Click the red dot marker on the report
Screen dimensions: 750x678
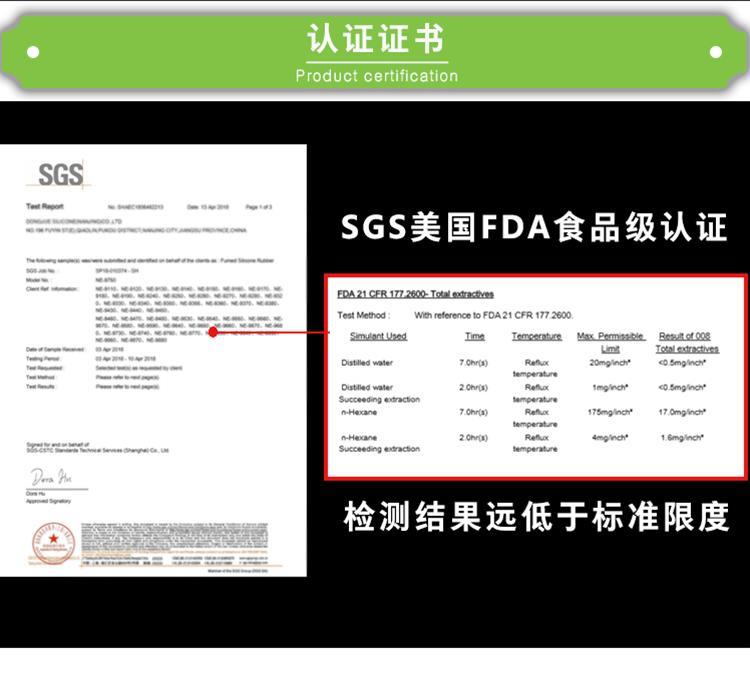[x=213, y=332]
